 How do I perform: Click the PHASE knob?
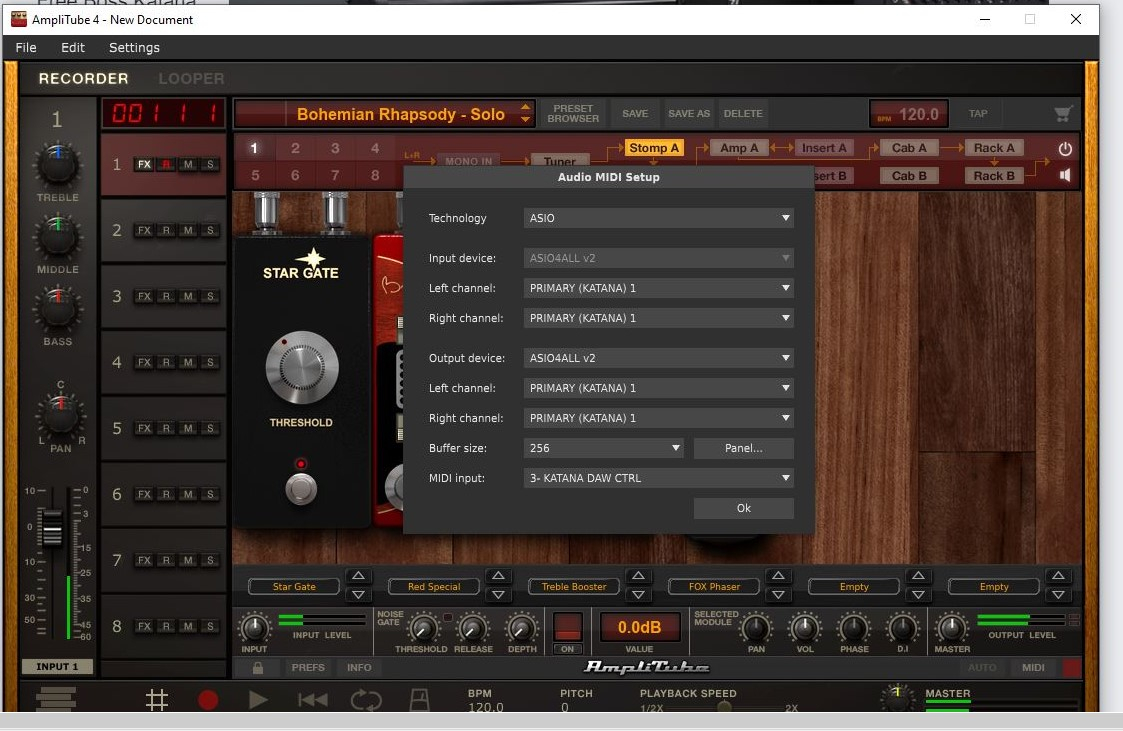tap(854, 628)
